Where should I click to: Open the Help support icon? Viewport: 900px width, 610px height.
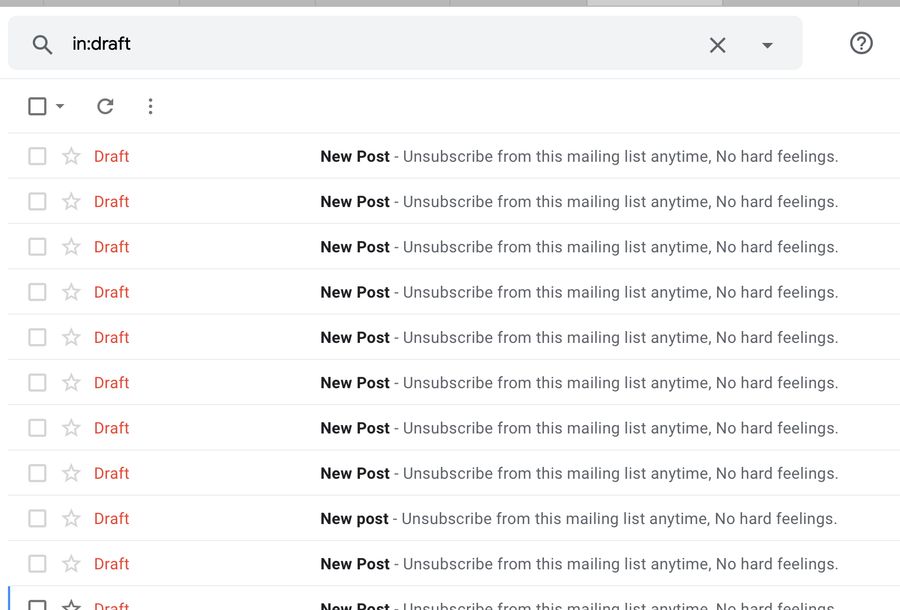coord(861,43)
